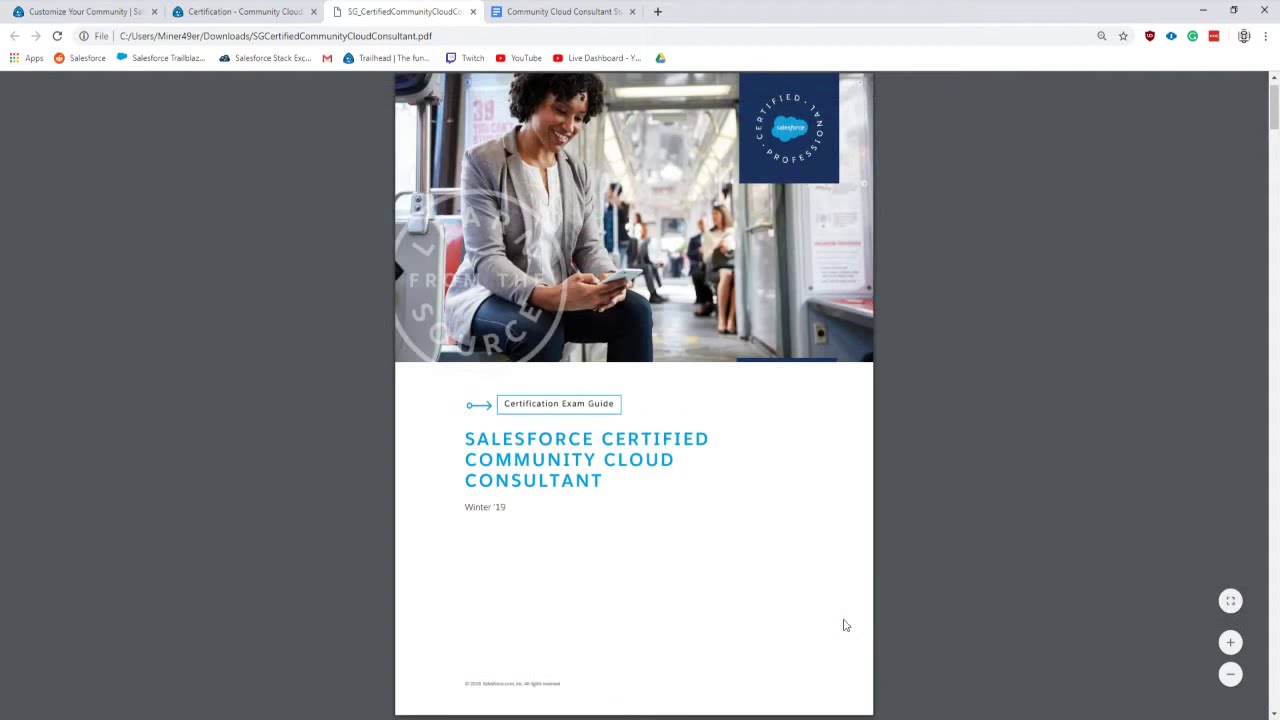The height and width of the screenshot is (720, 1280).
Task: Open the site information icon beside File
Action: (x=84, y=36)
